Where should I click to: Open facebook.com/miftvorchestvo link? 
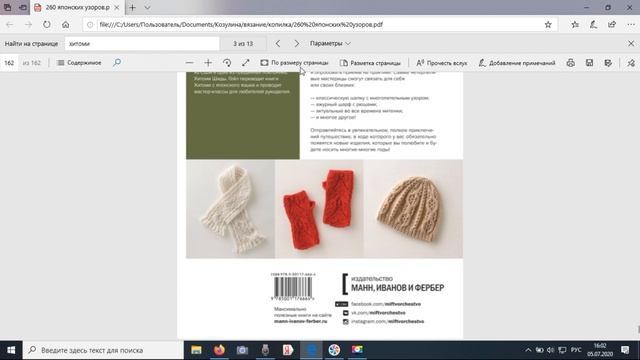386,304
